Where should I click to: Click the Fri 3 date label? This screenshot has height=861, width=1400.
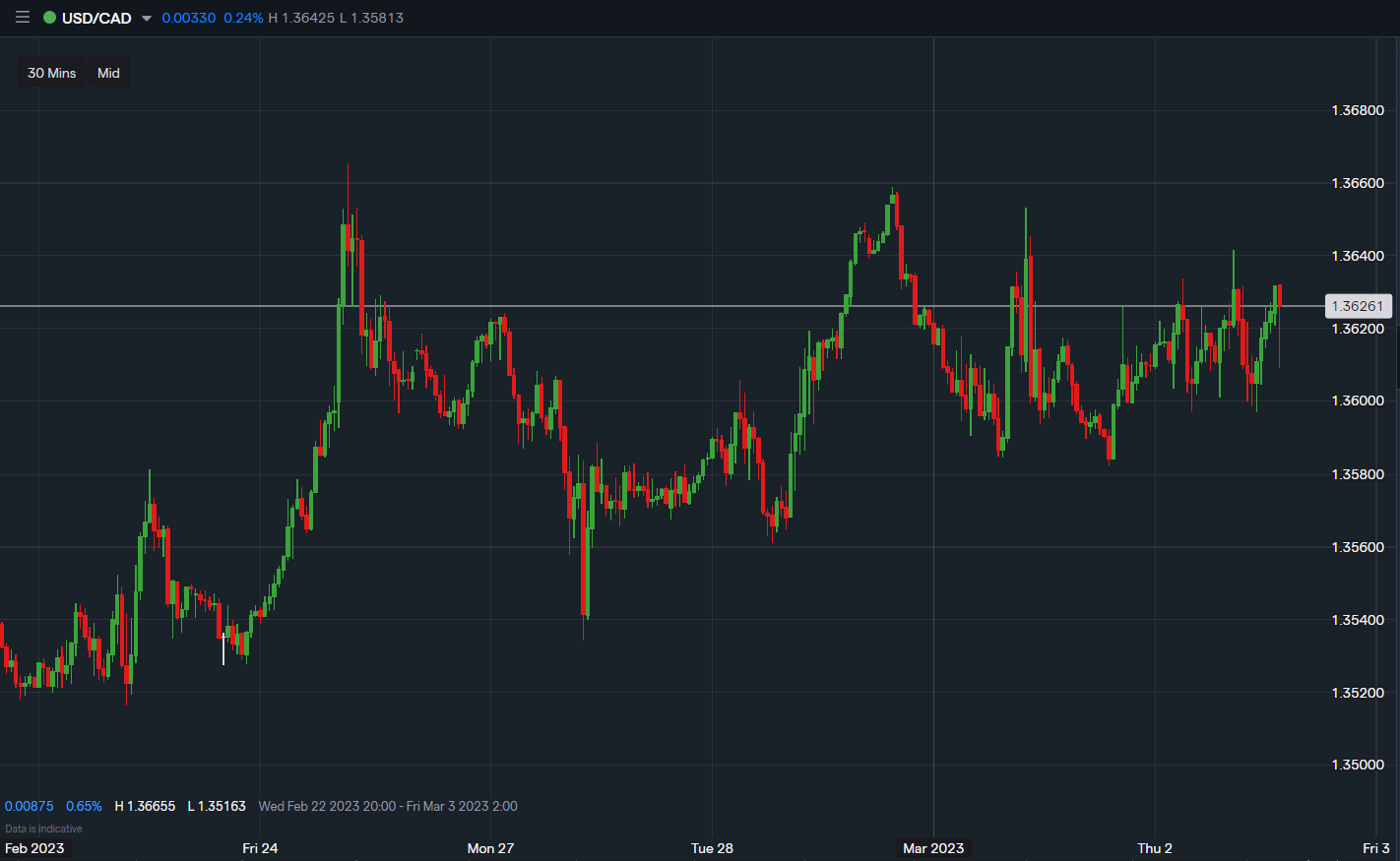click(x=1376, y=848)
